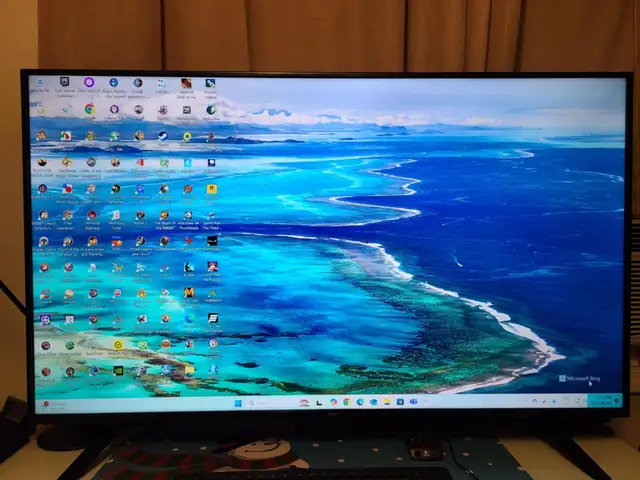Click the Microsoft Bing wallpaper info link
640x480 pixels.
pos(580,379)
